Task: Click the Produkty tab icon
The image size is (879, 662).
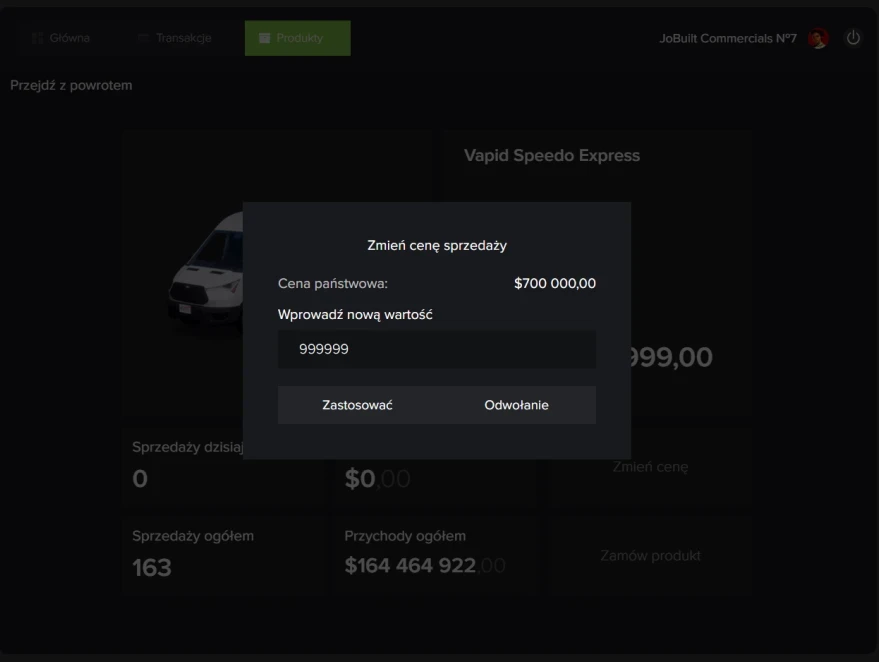Action: point(265,38)
